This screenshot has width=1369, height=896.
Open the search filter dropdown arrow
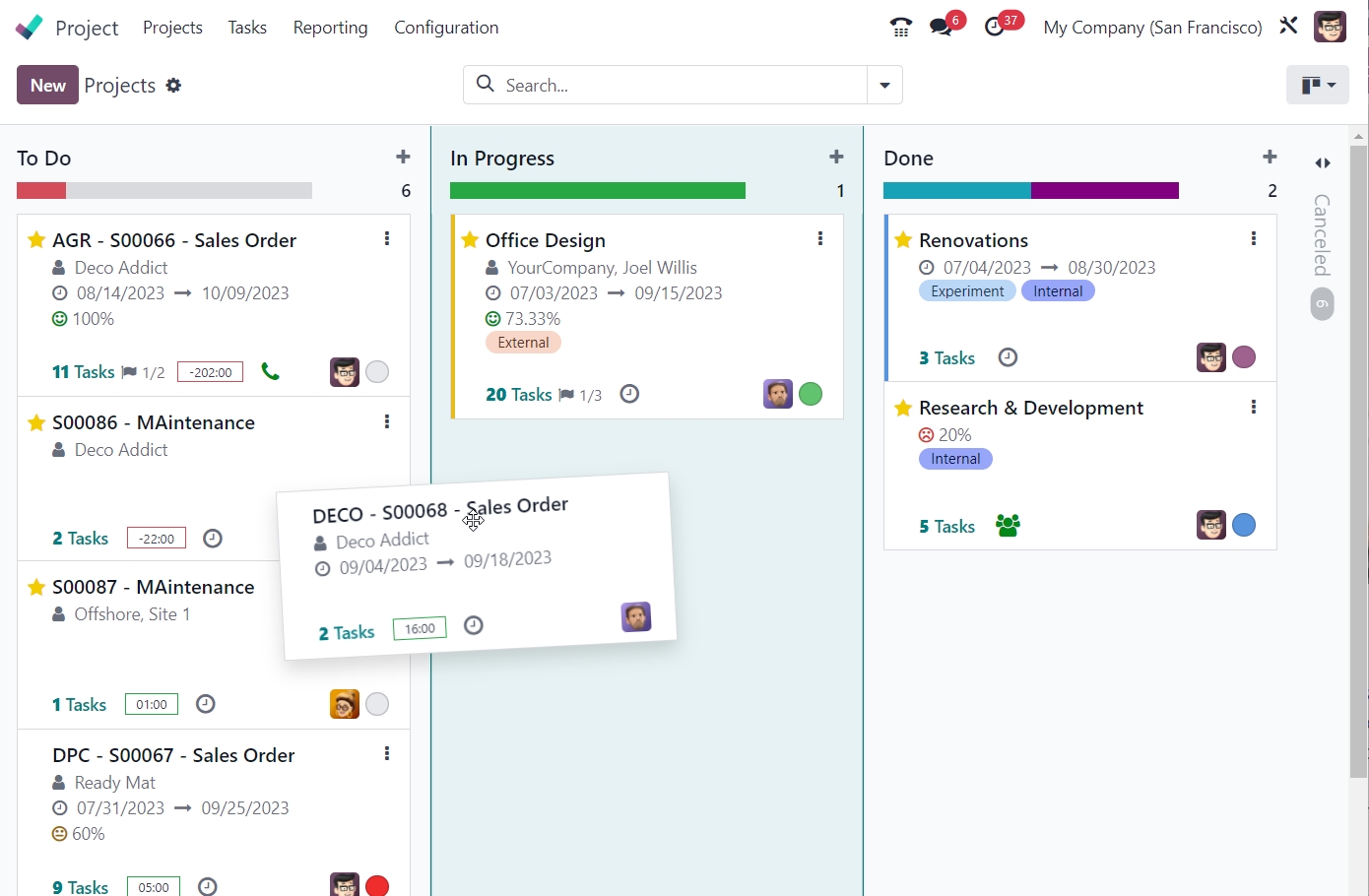tap(883, 85)
